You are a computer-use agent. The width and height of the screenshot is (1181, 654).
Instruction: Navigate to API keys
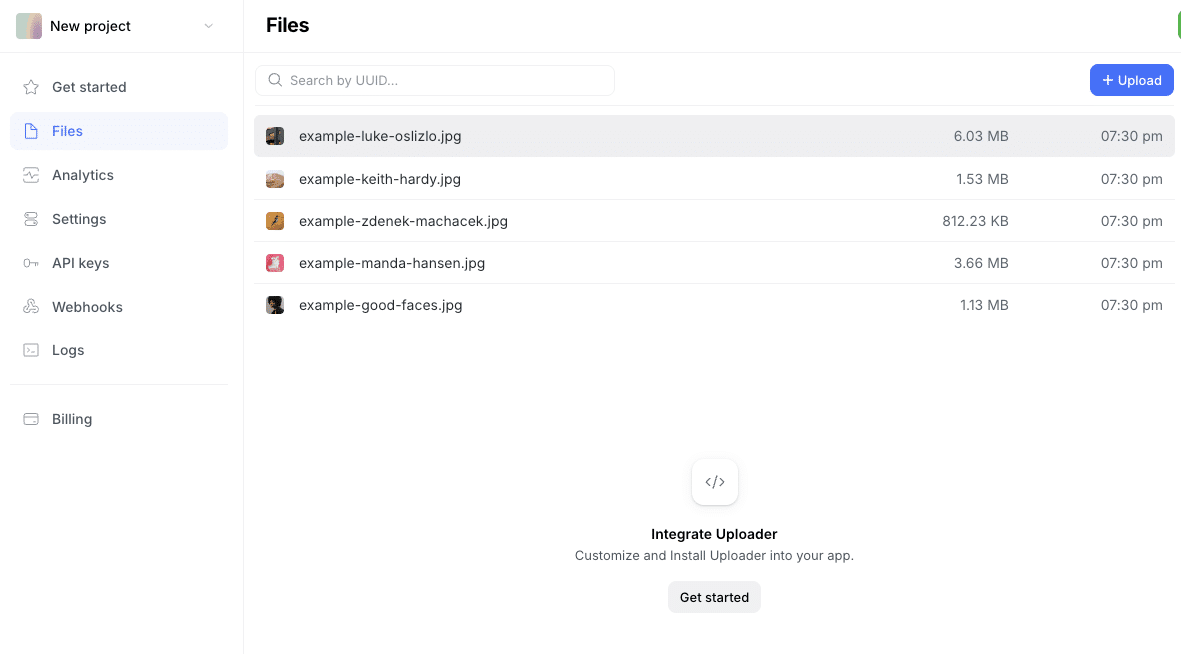click(x=119, y=263)
